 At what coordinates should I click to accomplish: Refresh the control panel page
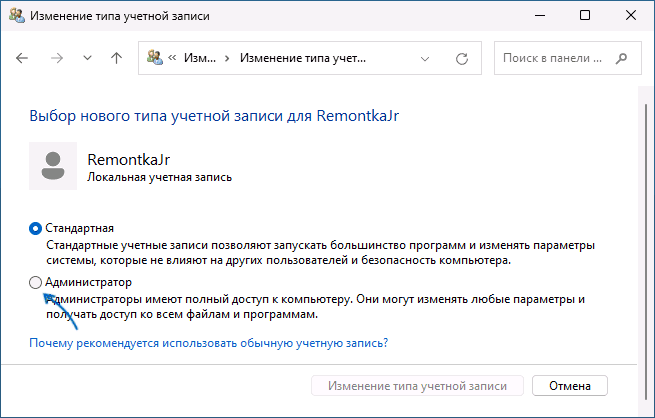point(462,58)
